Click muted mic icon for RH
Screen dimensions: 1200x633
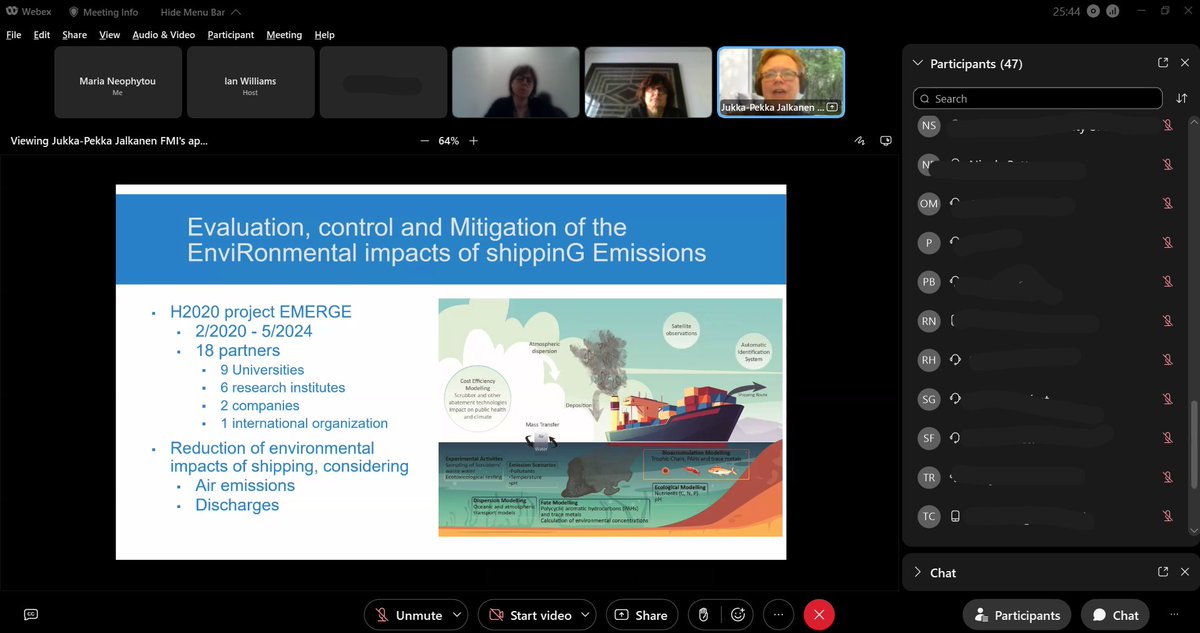pos(1167,359)
